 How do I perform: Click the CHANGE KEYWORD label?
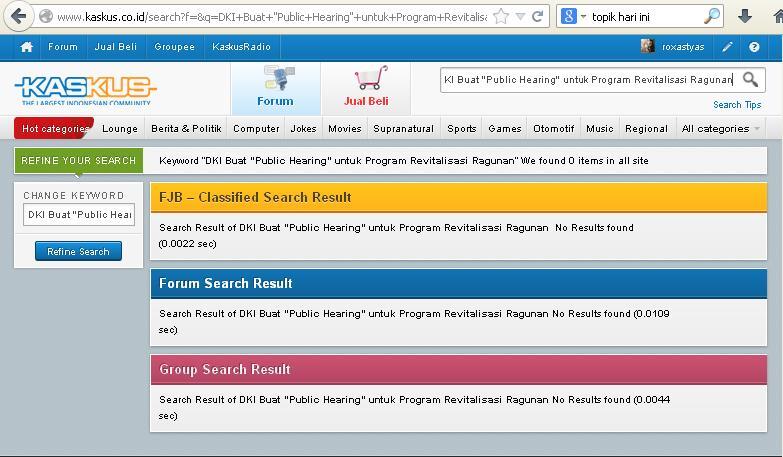(73, 196)
